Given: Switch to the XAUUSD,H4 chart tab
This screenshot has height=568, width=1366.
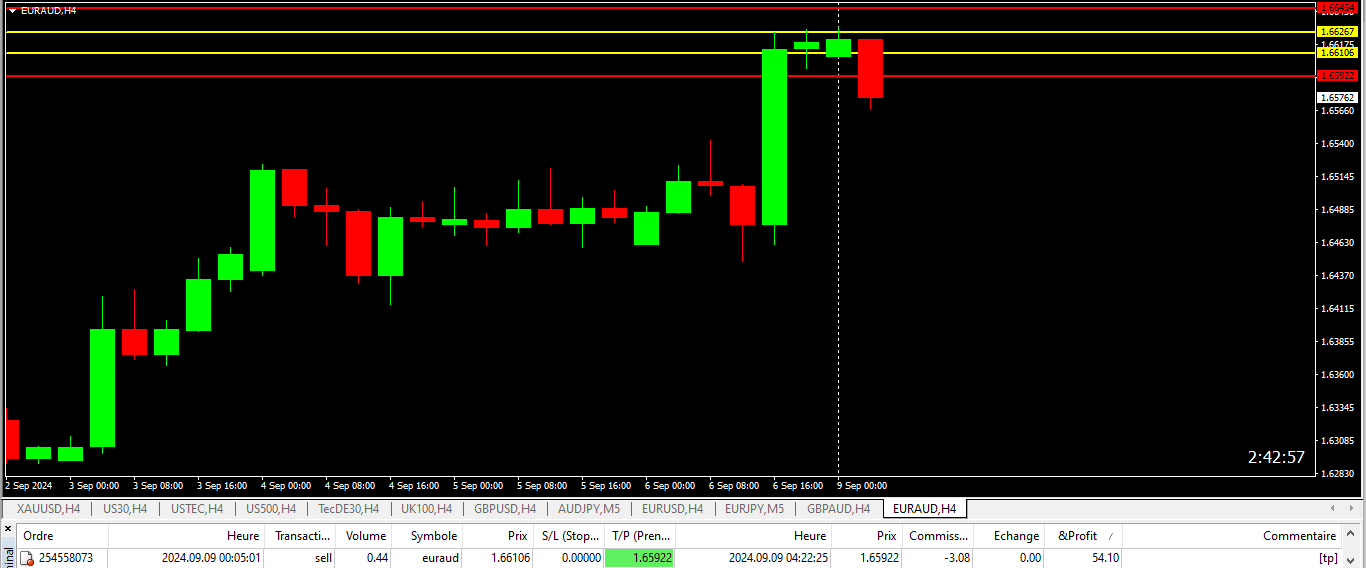Looking at the screenshot, I should coord(48,508).
